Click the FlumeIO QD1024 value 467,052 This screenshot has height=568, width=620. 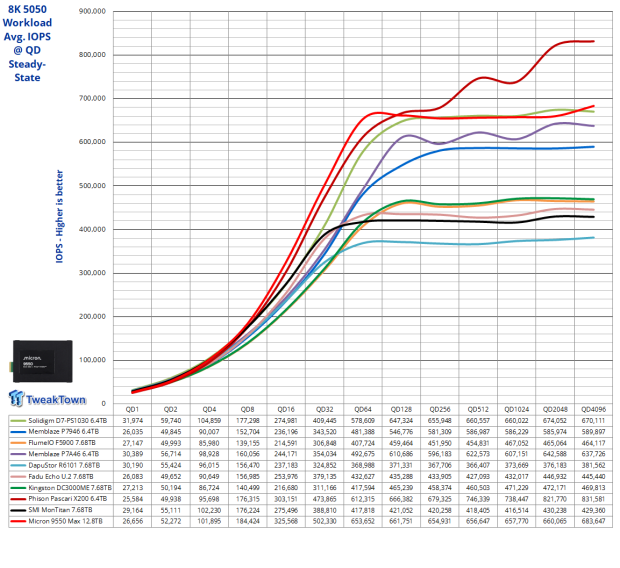click(516, 443)
